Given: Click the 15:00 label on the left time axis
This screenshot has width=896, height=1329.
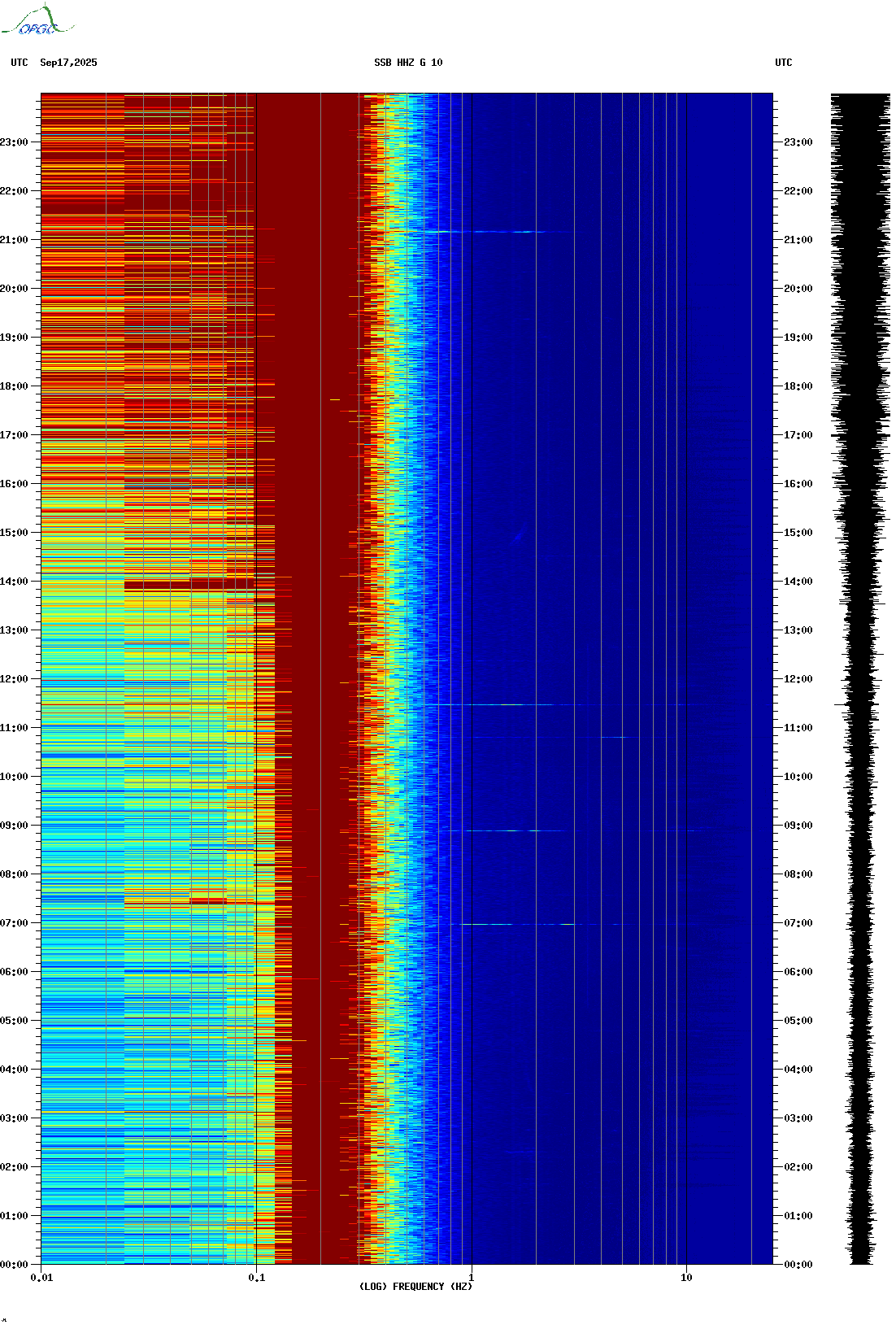Looking at the screenshot, I should [x=14, y=533].
